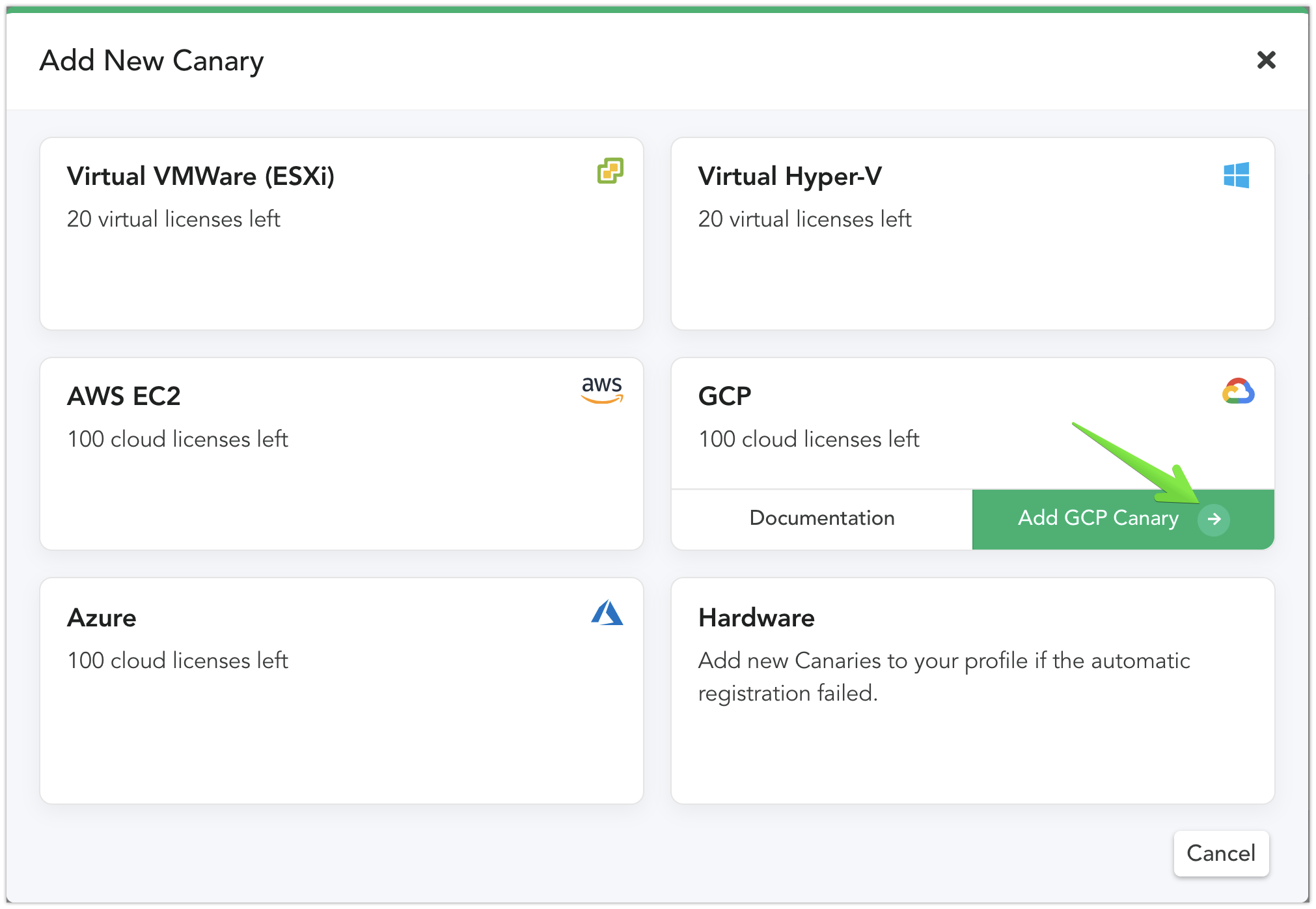Cancel adding a new Canary

point(1220,854)
